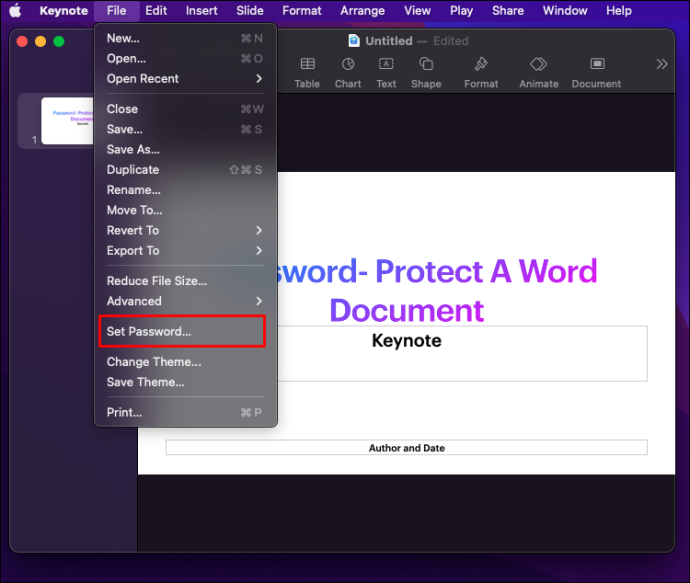Screen dimensions: 690x583
Task: Open the Slide menu
Action: (x=250, y=11)
